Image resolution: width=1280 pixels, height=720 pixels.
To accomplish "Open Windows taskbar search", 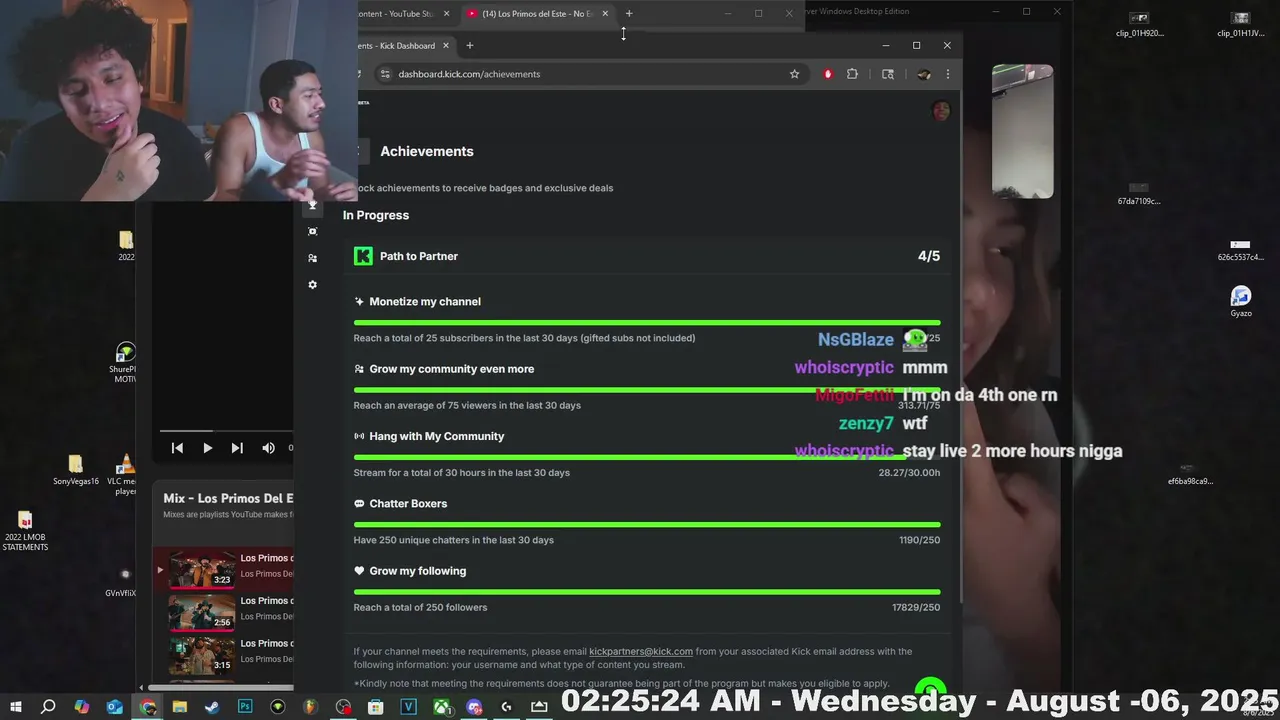I will [48, 707].
